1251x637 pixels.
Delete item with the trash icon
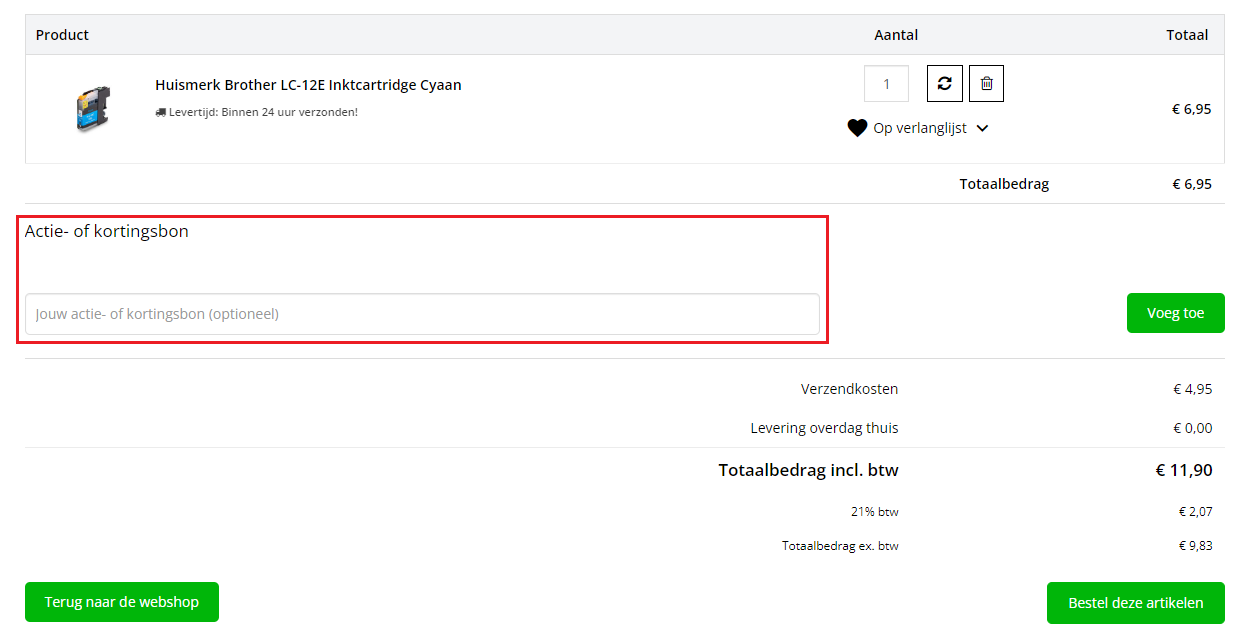click(986, 84)
